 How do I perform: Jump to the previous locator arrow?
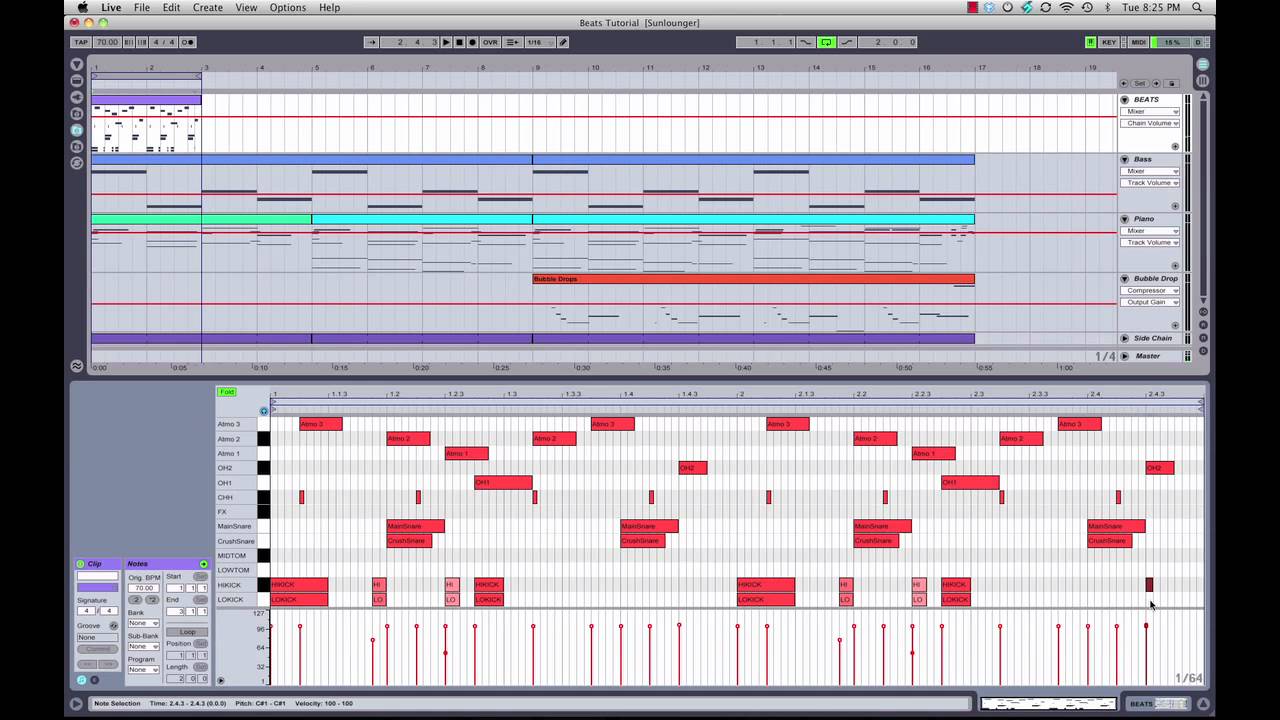1124,83
